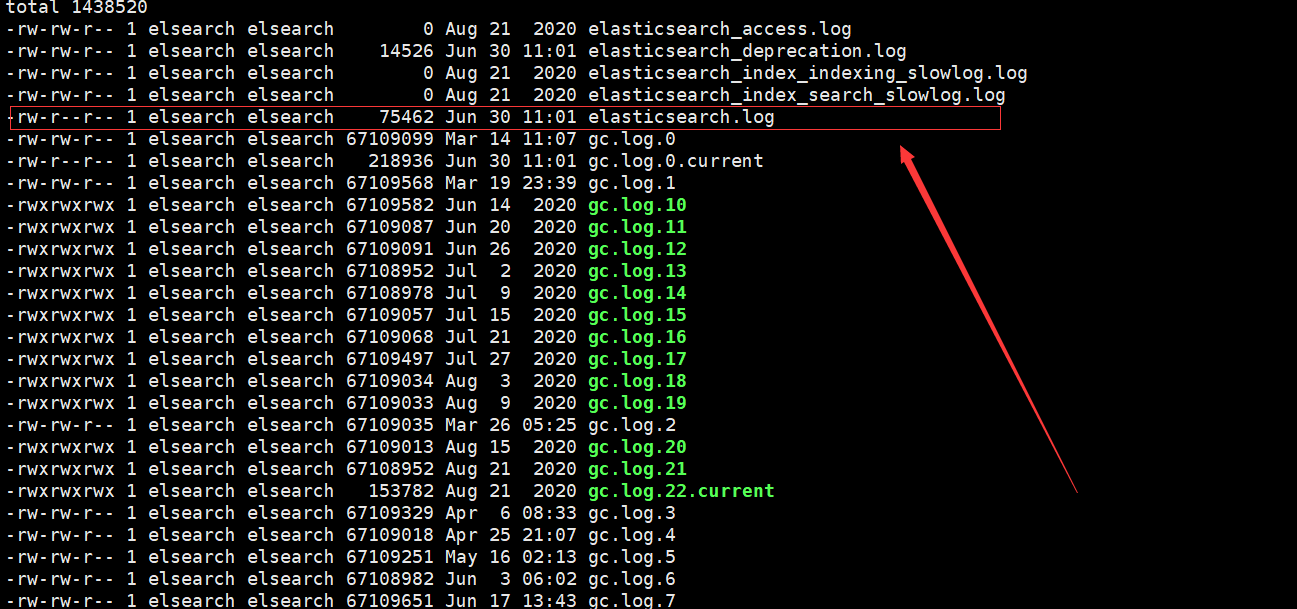
Task: Click the gc.log.3 filename
Action: (632, 513)
